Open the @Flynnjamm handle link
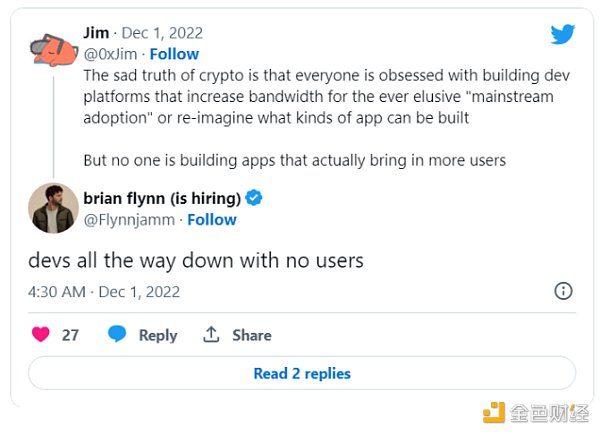This screenshot has width=600, height=434. [127, 219]
